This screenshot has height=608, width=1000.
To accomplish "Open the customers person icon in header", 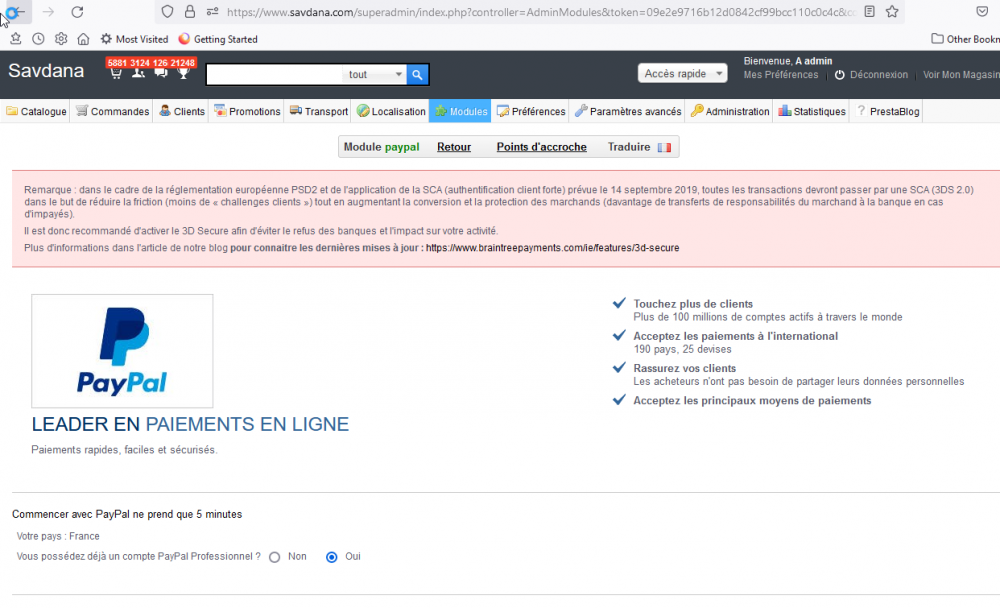I will pyautogui.click(x=138, y=73).
